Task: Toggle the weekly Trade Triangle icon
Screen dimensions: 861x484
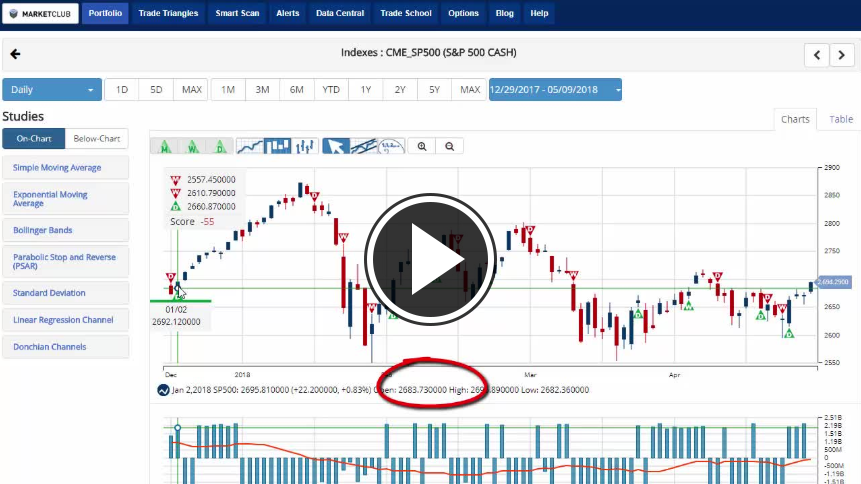Action: [192, 146]
